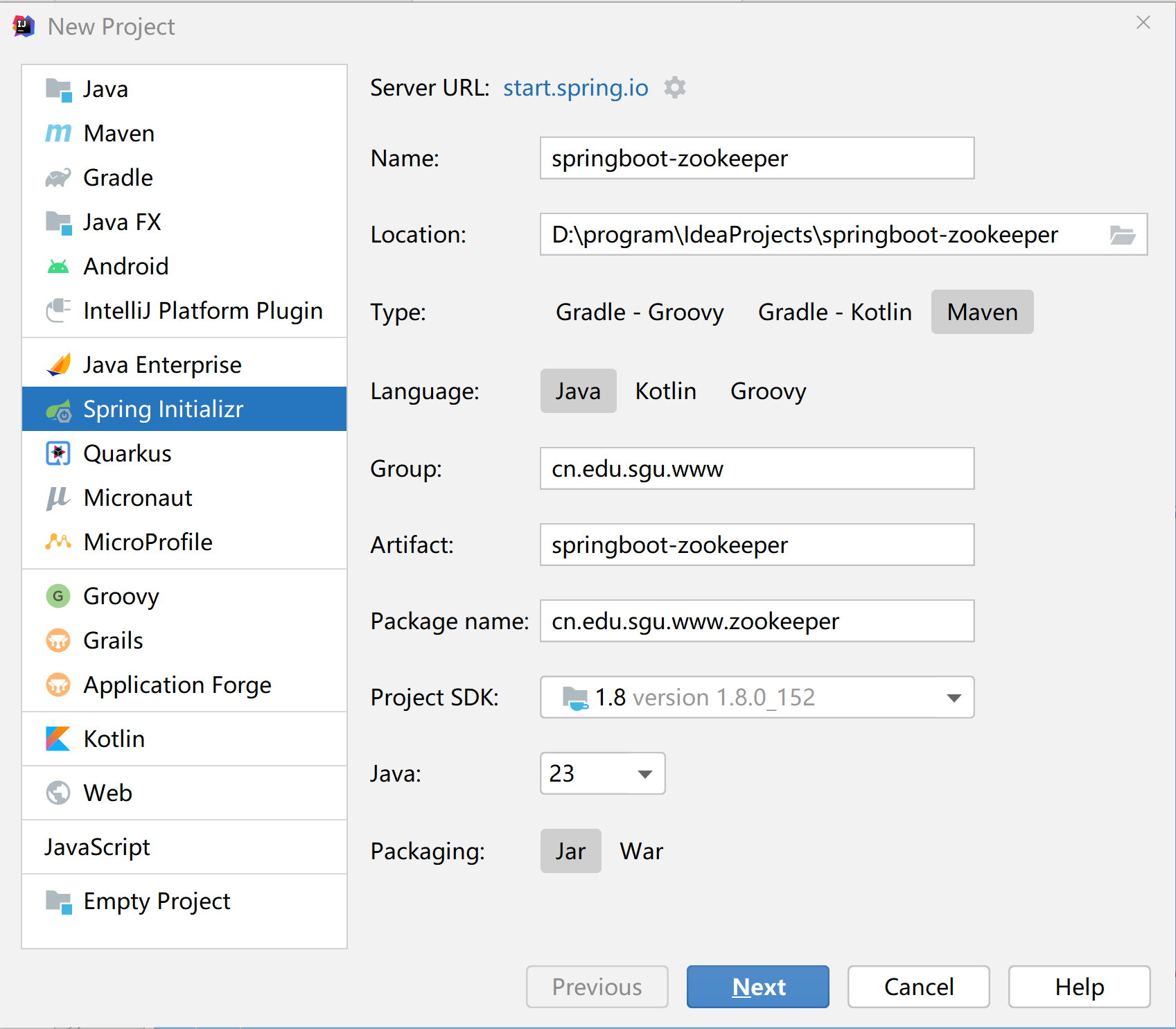Click the Gradle elephant icon
Image resolution: width=1176 pixels, height=1029 pixels.
click(58, 178)
